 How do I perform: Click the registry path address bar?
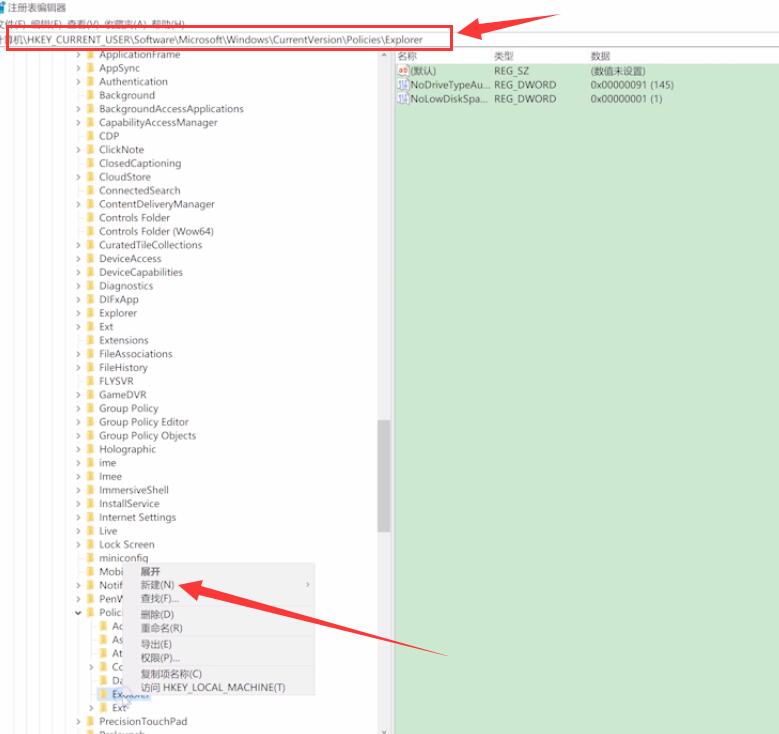[x=230, y=39]
